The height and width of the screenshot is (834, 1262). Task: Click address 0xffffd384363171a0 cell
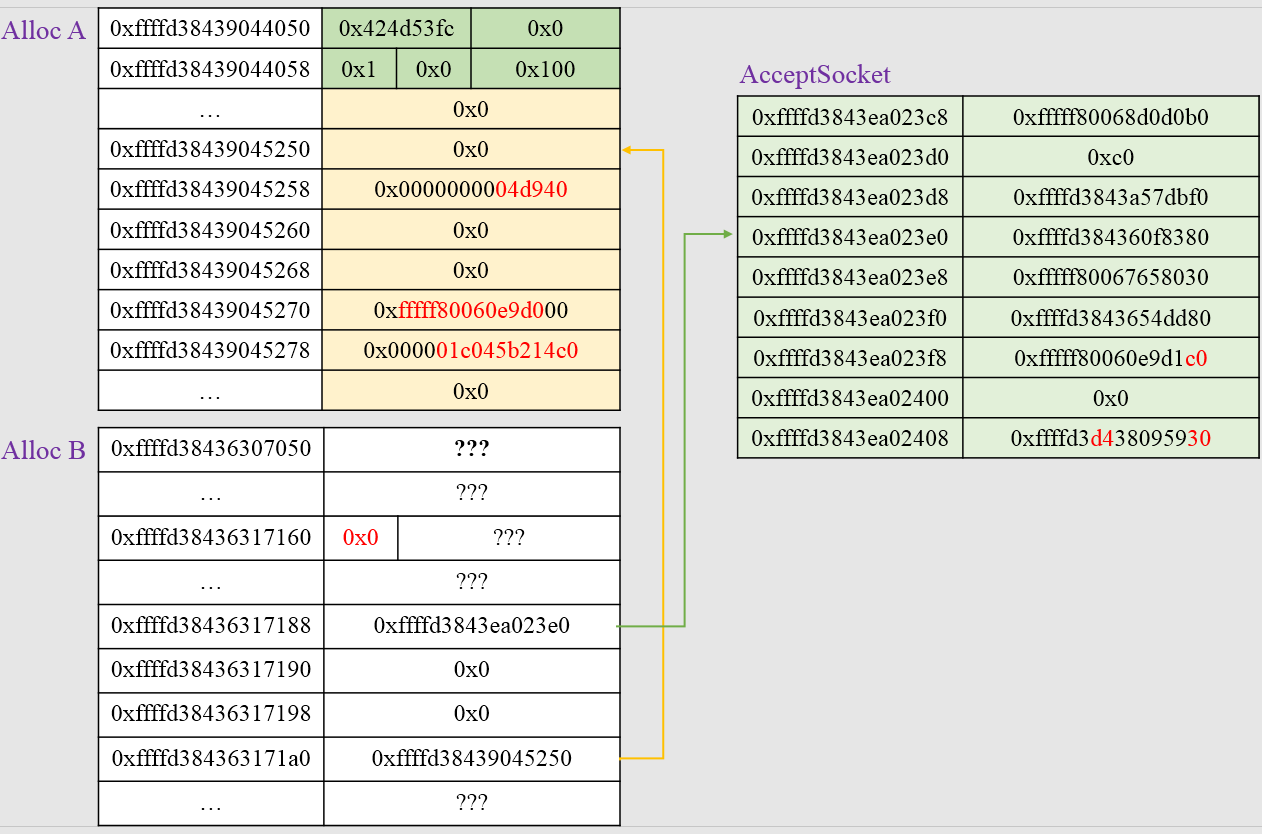(211, 758)
